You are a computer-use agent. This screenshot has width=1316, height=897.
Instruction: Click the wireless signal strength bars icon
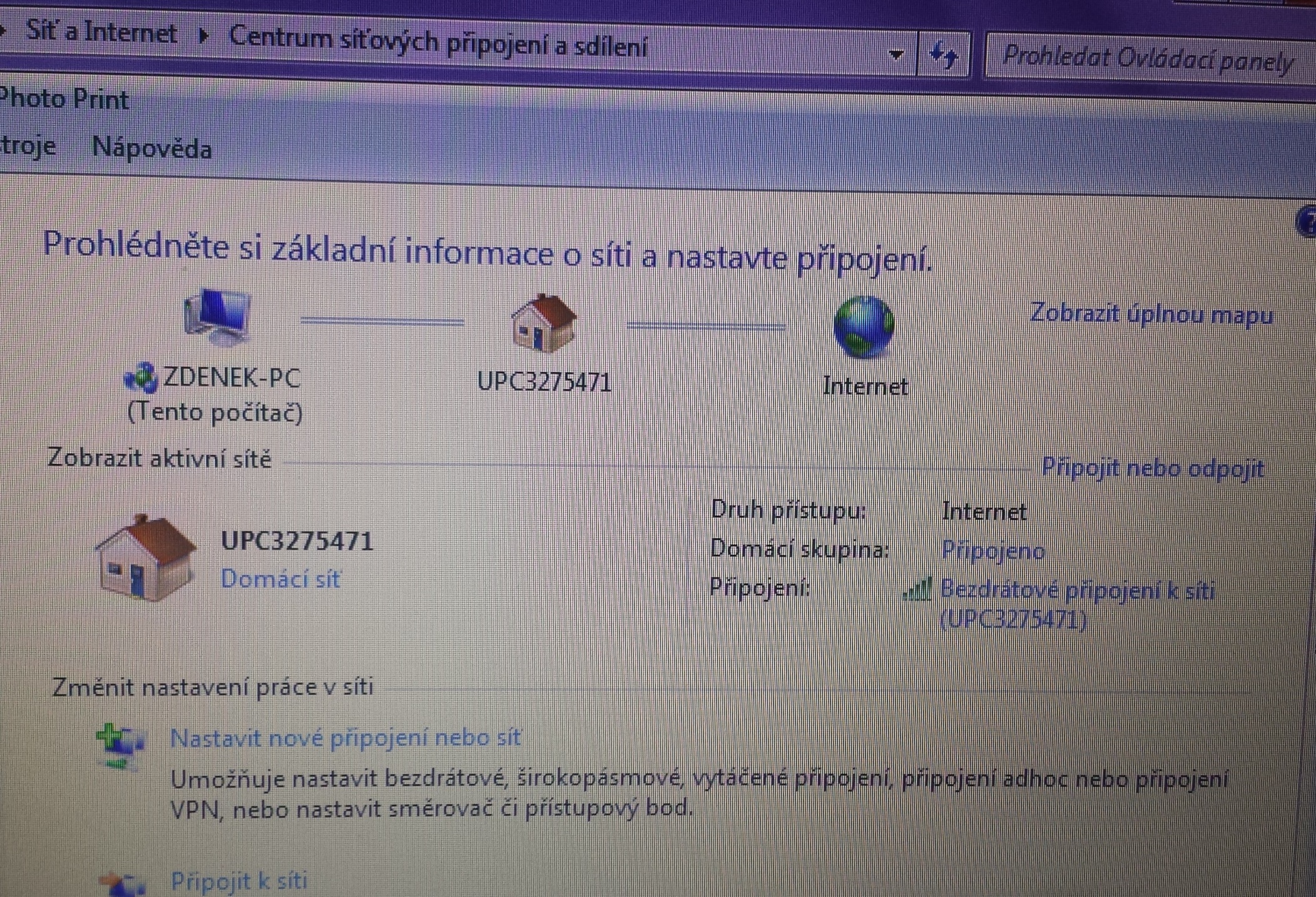point(917,589)
